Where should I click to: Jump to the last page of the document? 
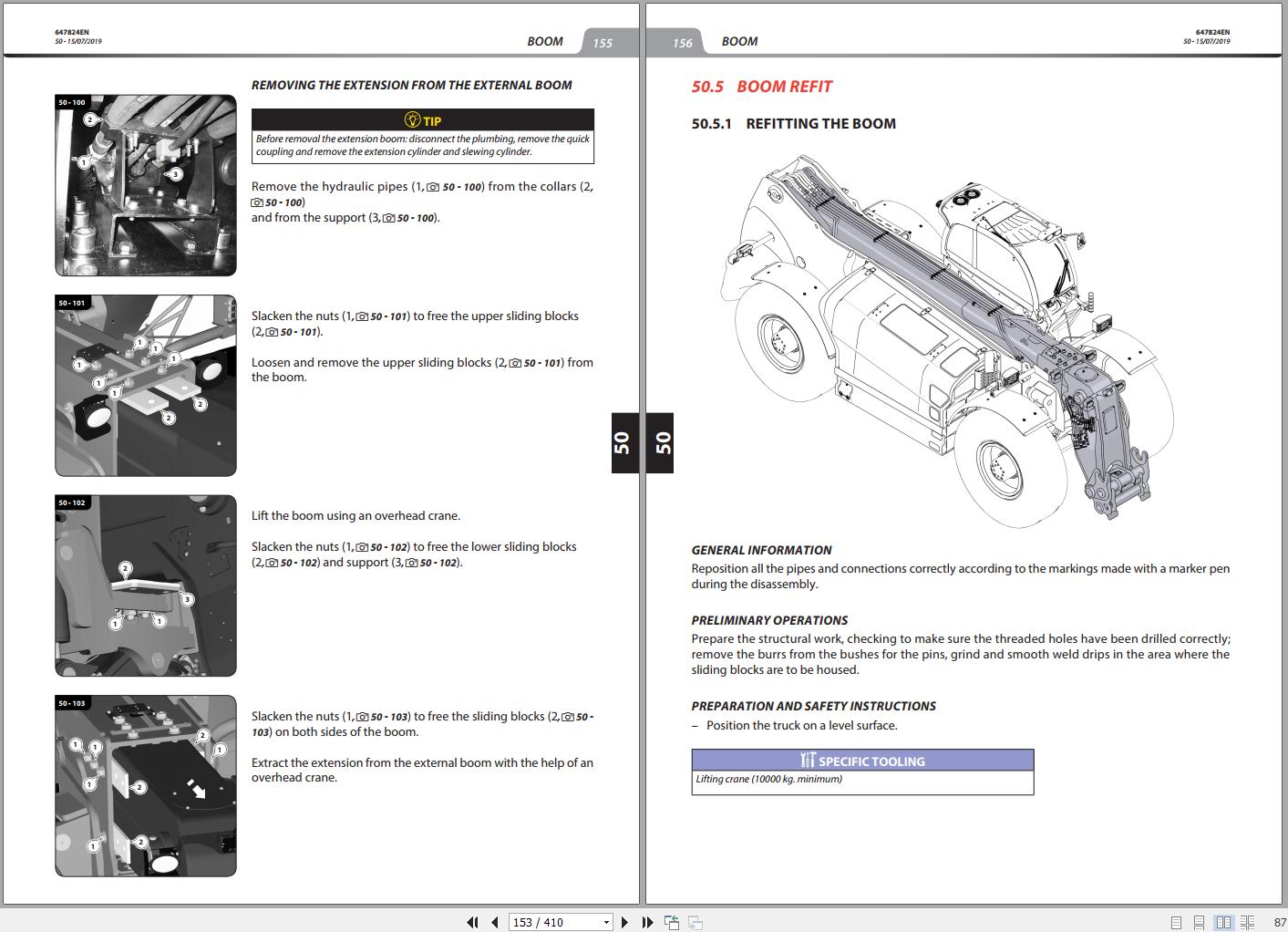[x=647, y=922]
